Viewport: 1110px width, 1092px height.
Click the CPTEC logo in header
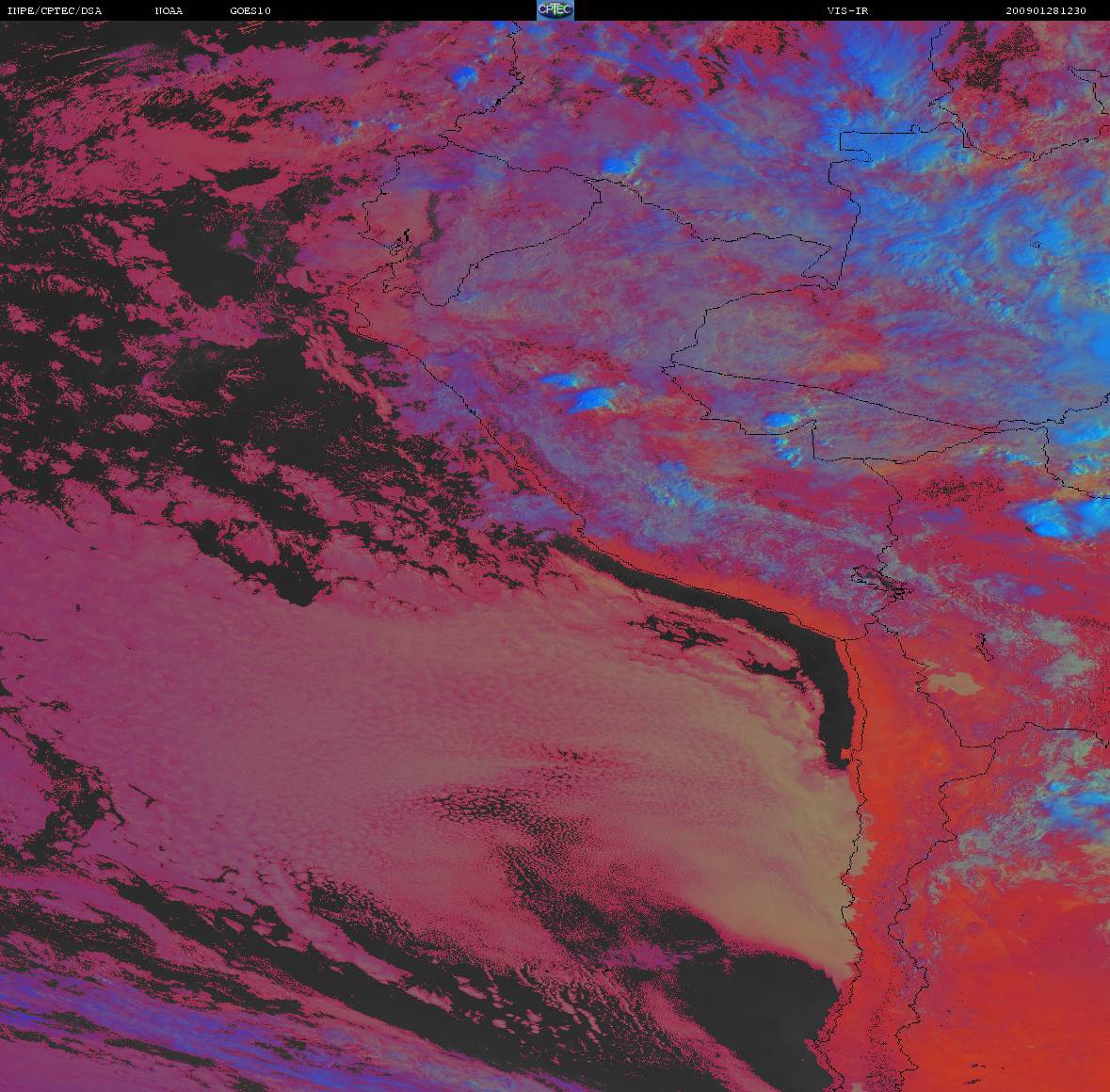[555, 10]
